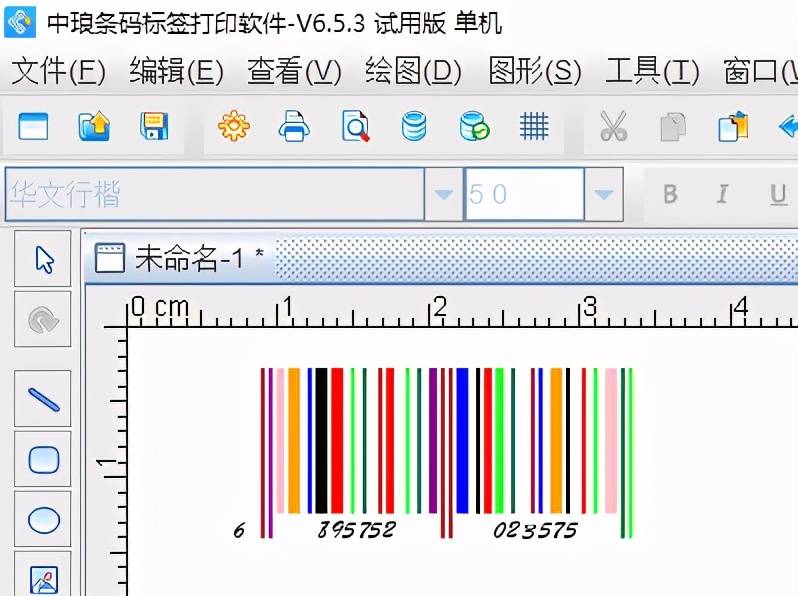Toggle the grid display icon
The height and width of the screenshot is (596, 798).
coord(534,126)
